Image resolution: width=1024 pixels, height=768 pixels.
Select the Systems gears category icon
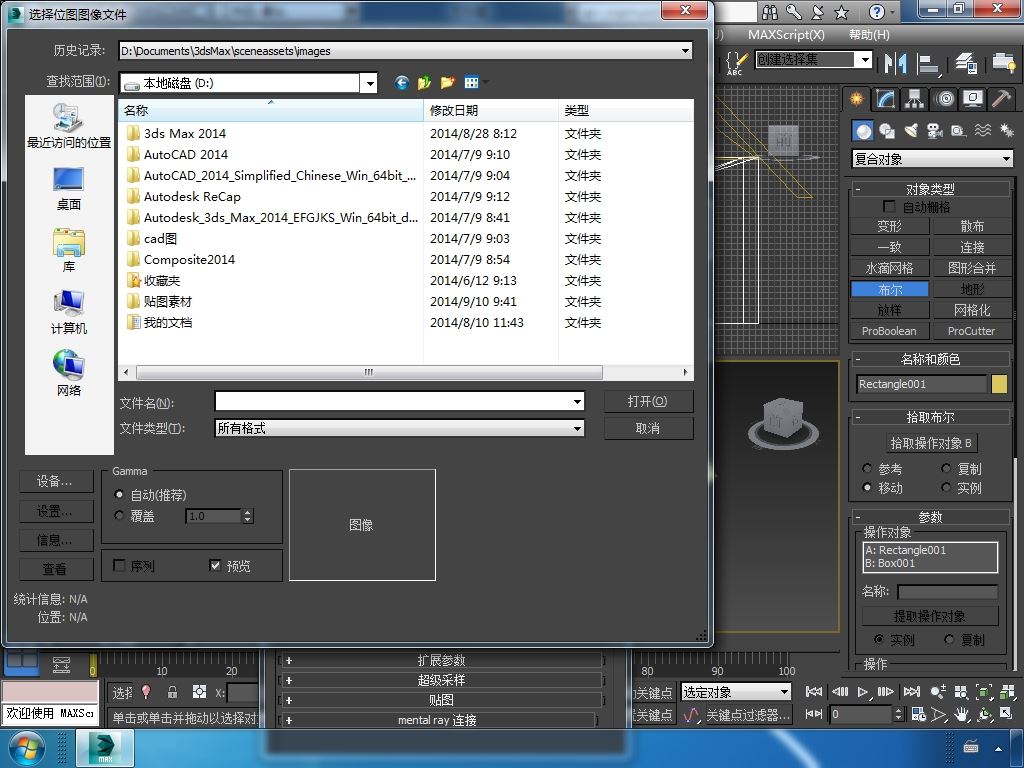click(x=1006, y=131)
